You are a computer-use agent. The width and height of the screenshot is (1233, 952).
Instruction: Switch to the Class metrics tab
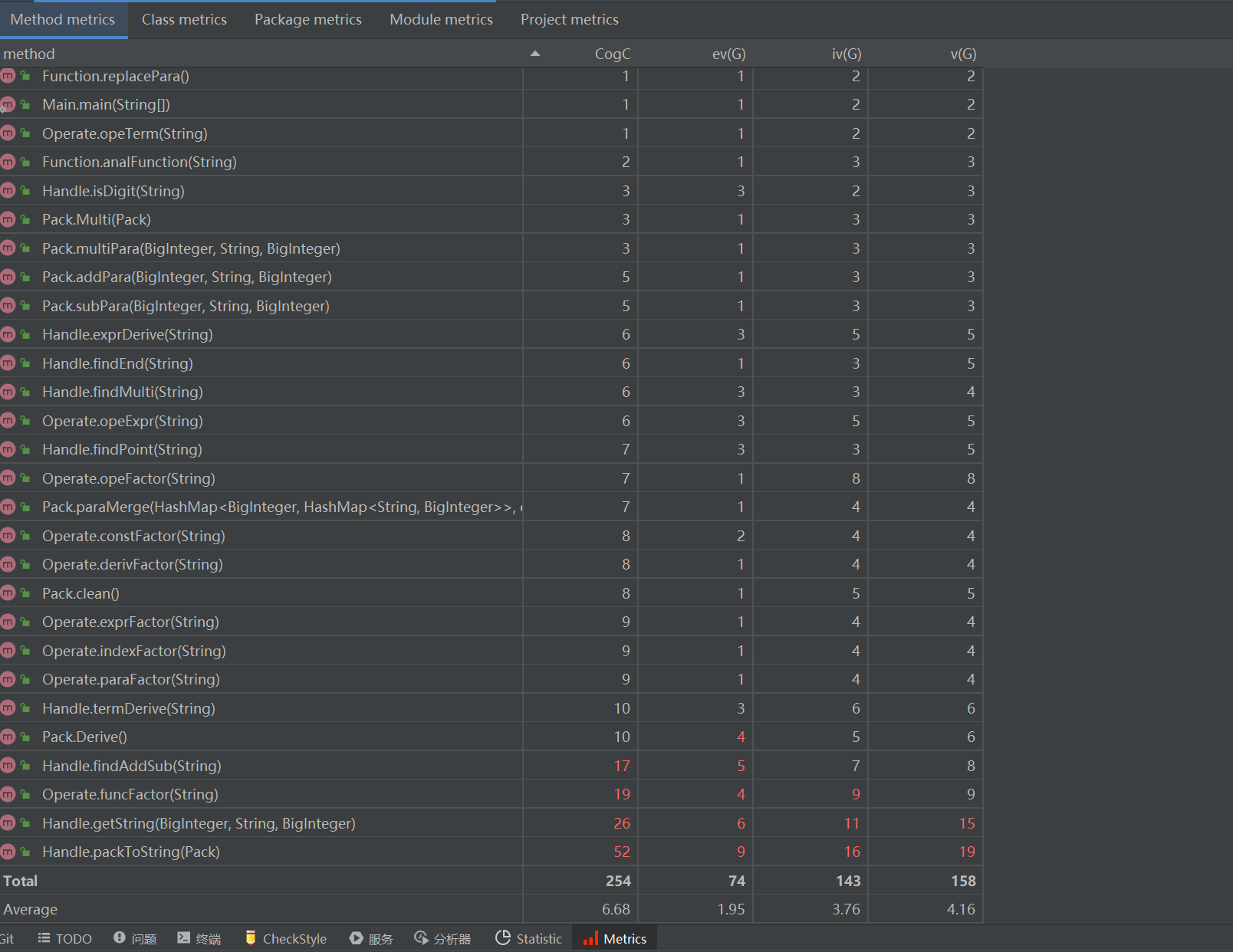pos(184,20)
